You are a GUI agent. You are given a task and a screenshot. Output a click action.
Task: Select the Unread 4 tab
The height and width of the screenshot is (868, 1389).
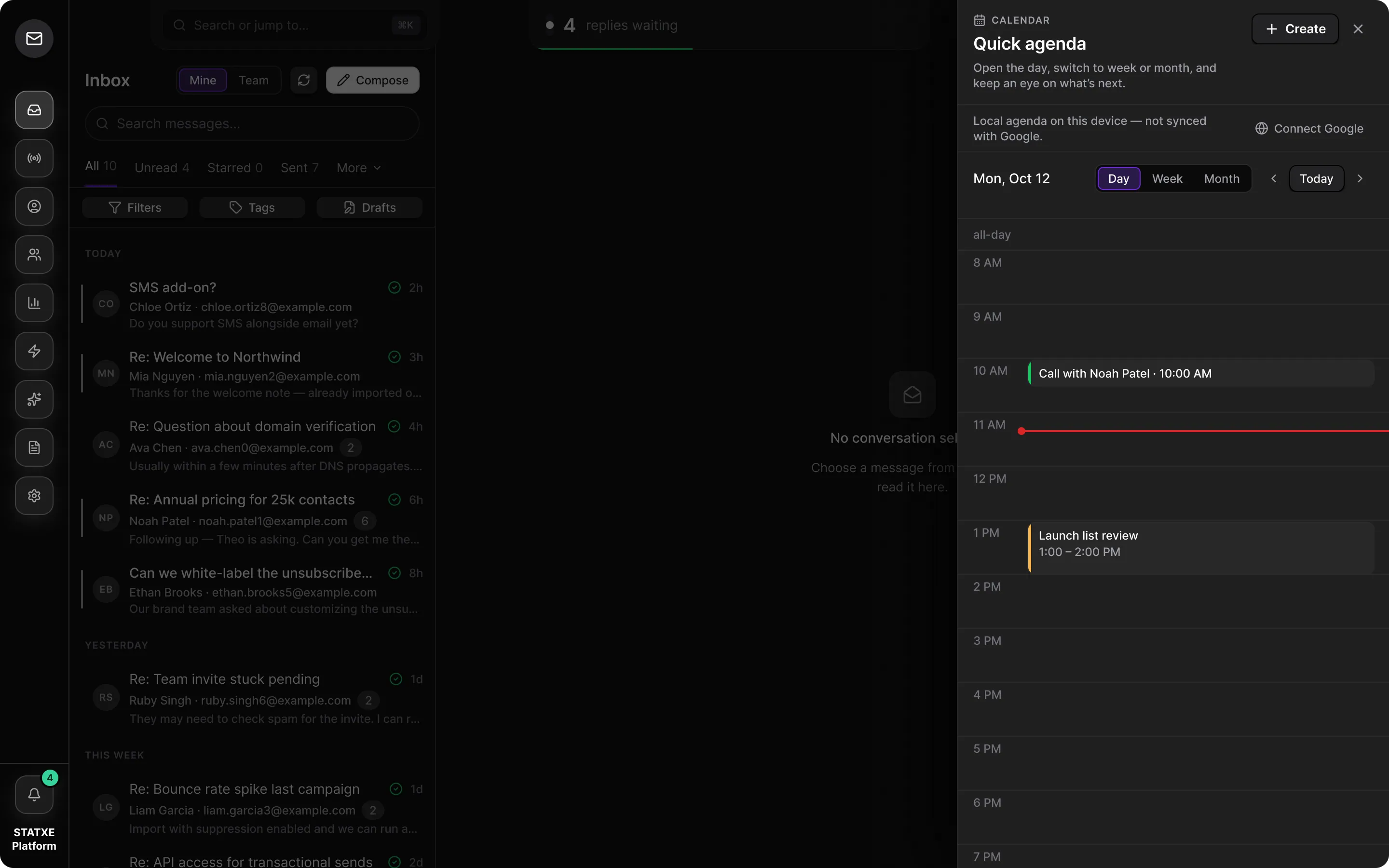click(162, 168)
